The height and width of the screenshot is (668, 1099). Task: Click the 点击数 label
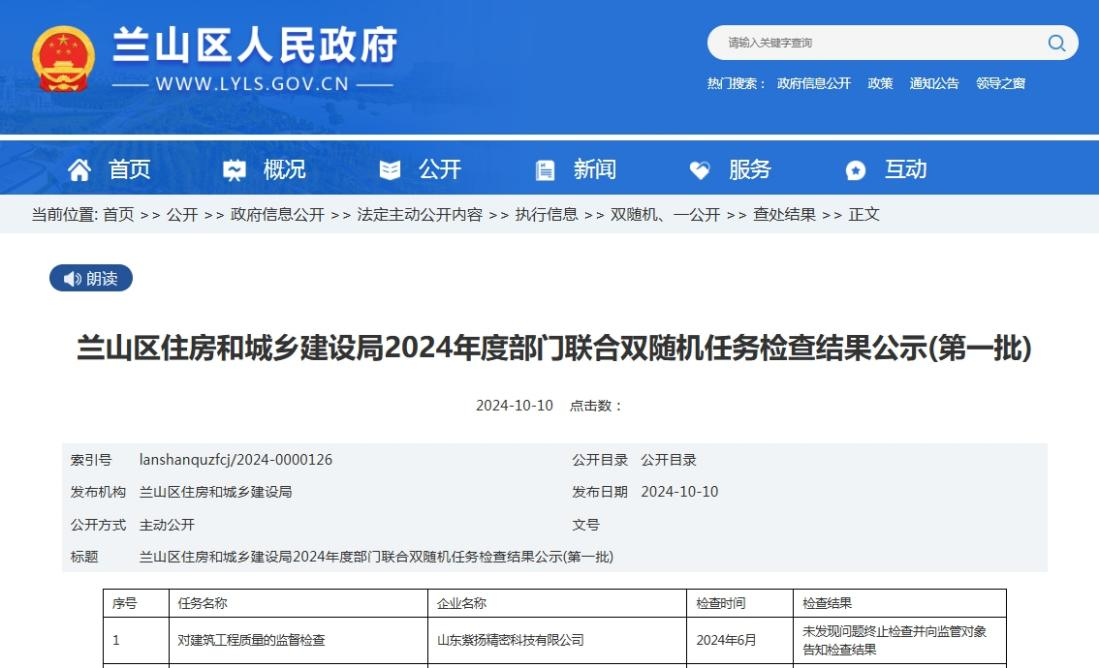(595, 406)
